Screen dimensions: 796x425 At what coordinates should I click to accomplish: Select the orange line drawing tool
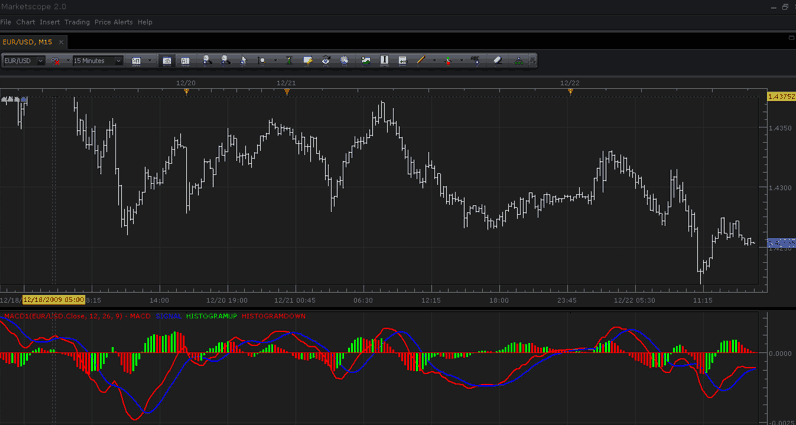pyautogui.click(x=420, y=60)
